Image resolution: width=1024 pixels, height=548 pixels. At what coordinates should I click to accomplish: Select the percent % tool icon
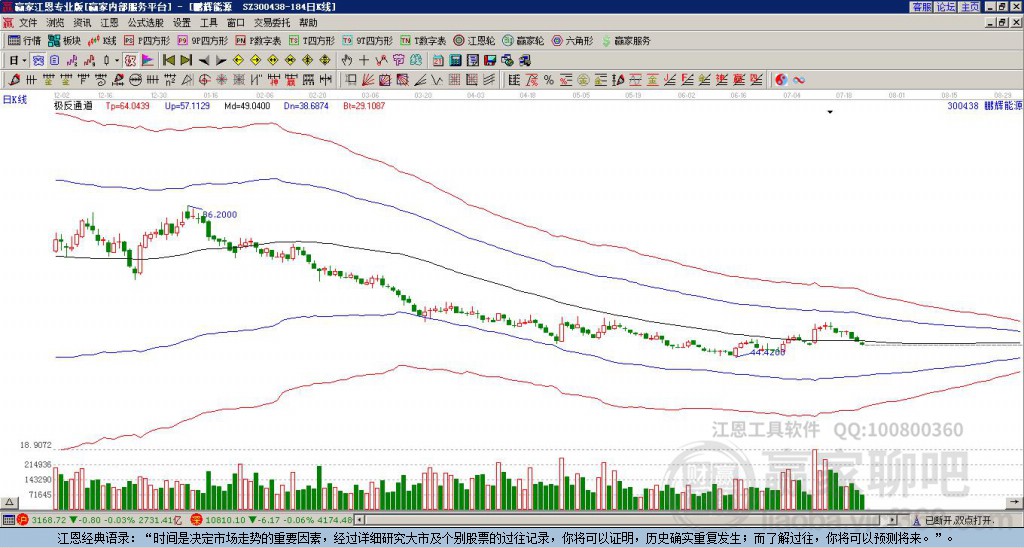[x=549, y=80]
